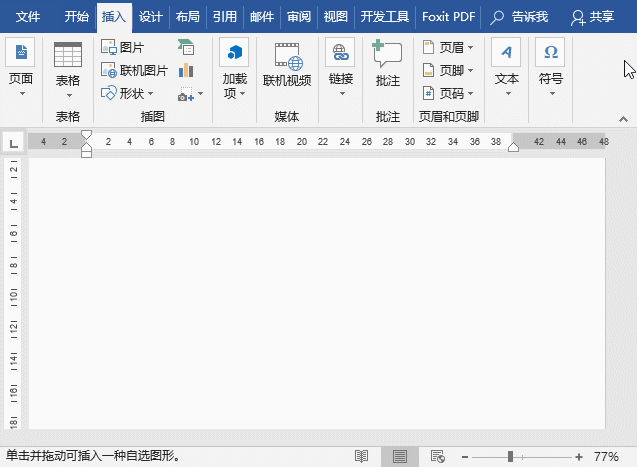
Task: Switch to Web Layout view
Action: [x=435, y=456]
